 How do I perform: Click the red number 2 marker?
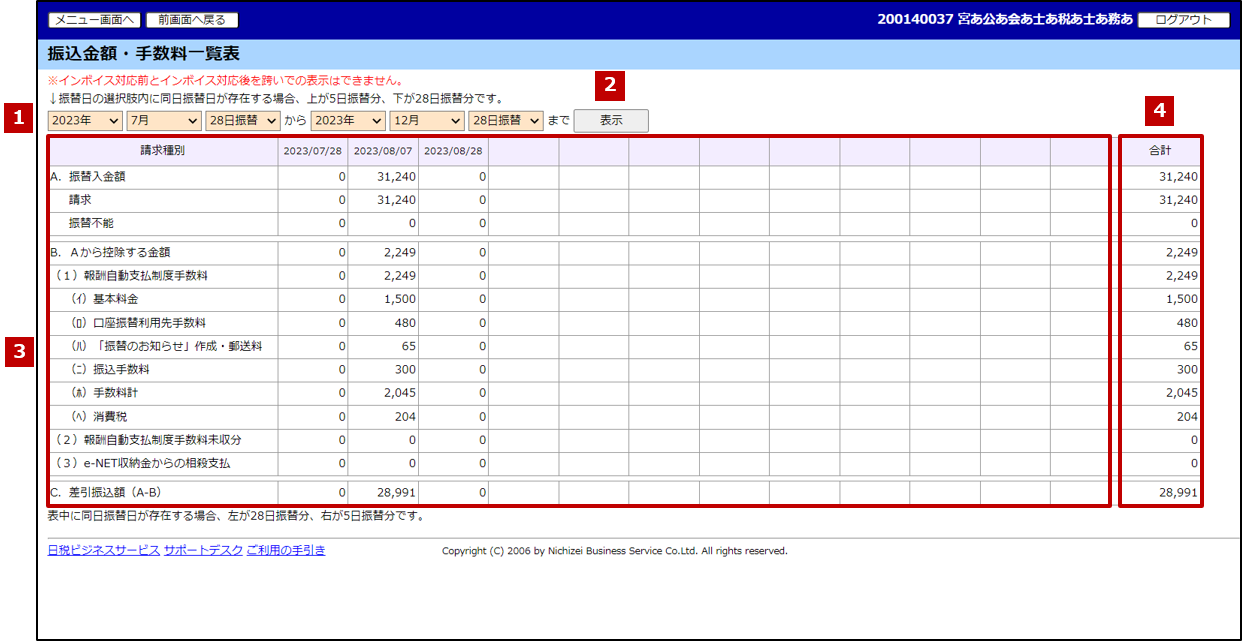610,85
